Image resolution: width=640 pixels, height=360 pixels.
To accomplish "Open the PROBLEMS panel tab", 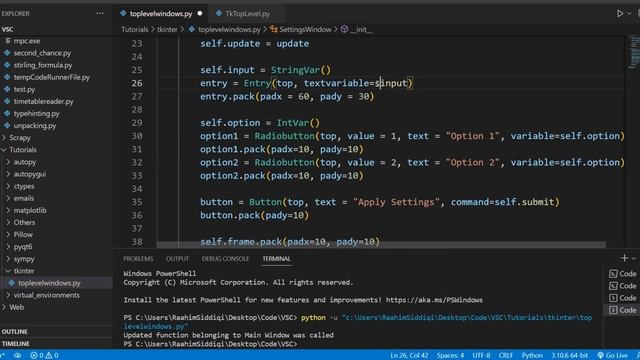I will pyautogui.click(x=138, y=259).
